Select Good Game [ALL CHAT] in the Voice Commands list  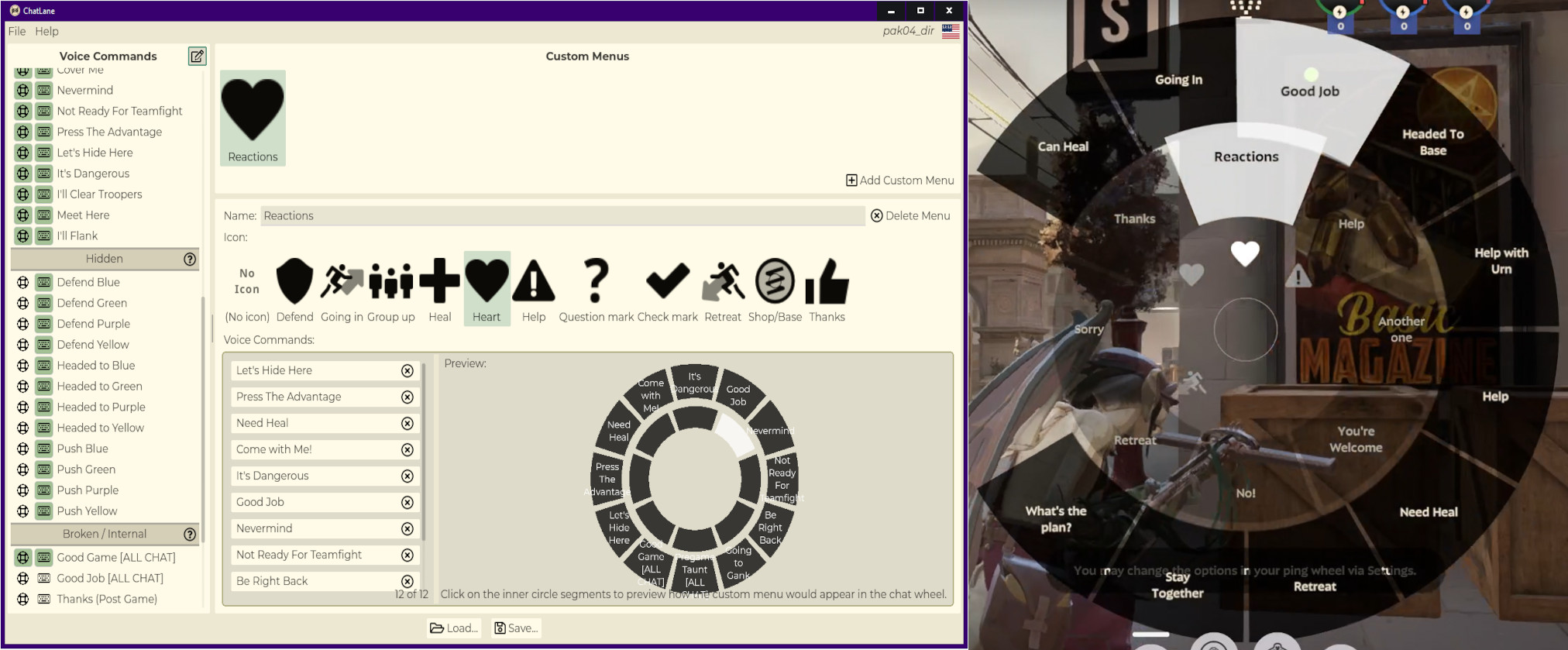tap(116, 558)
